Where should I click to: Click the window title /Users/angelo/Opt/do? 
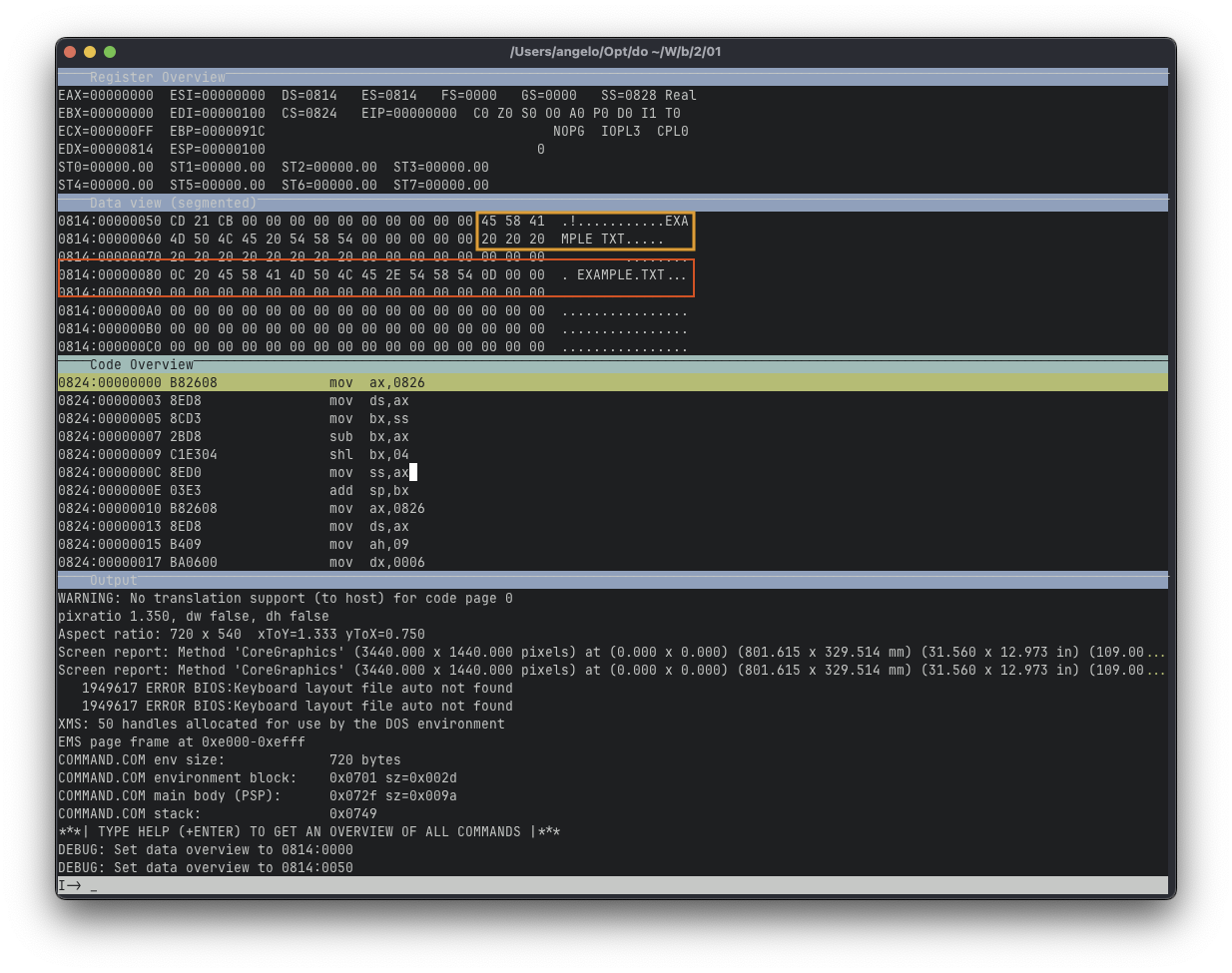pyautogui.click(x=615, y=52)
